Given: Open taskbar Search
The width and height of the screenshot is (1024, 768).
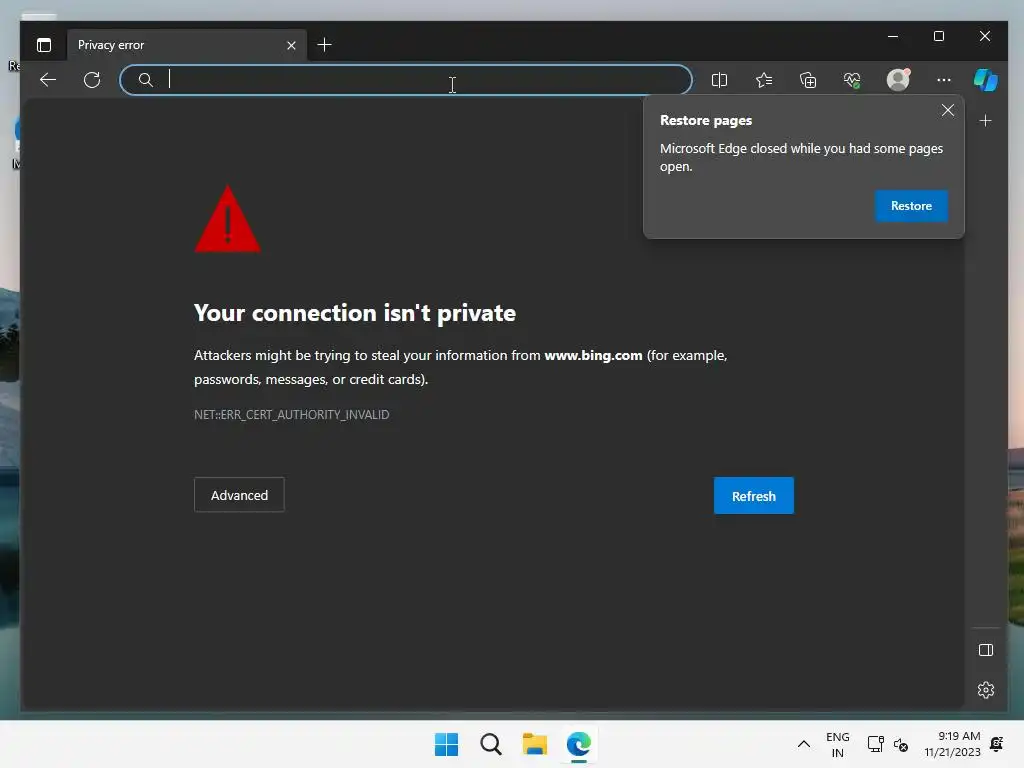Looking at the screenshot, I should pyautogui.click(x=490, y=744).
